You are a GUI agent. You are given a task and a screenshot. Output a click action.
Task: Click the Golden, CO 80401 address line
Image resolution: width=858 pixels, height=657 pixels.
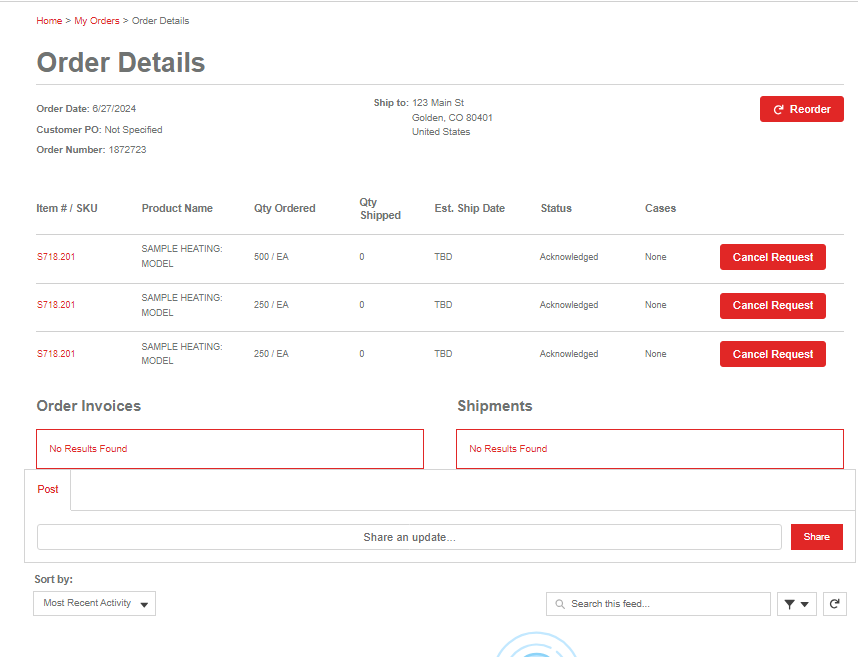point(452,118)
